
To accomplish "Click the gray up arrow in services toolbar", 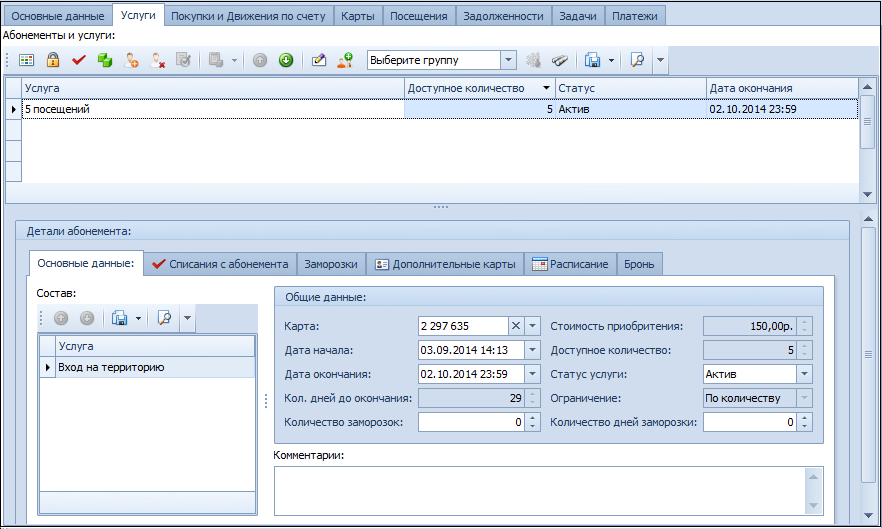I will coord(260,60).
